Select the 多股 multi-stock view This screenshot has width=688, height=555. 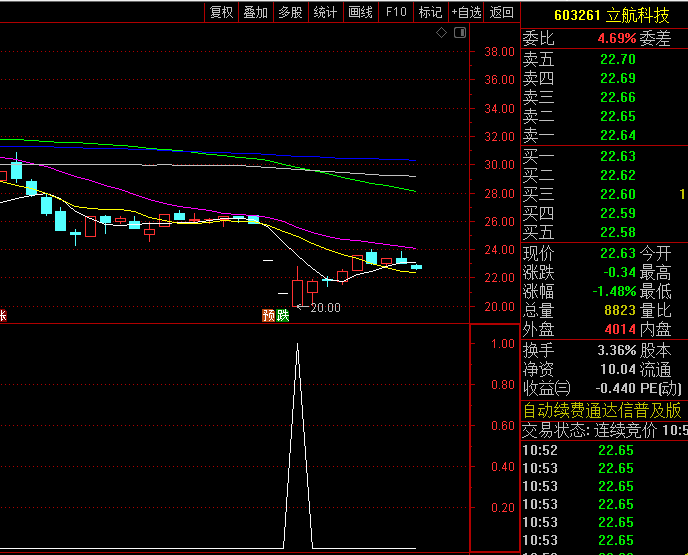point(290,12)
